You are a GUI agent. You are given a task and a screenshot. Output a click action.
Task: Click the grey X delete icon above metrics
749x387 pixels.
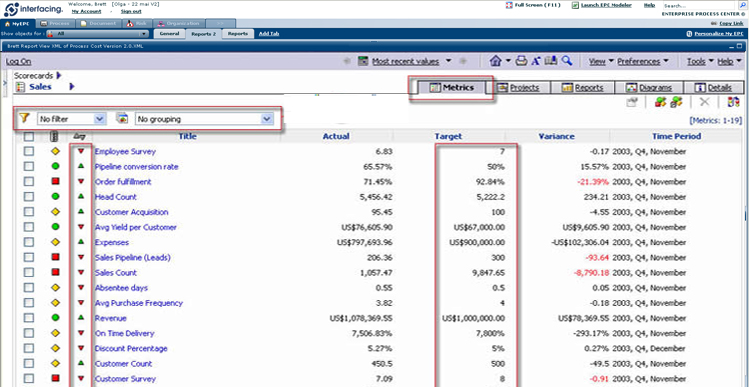pyautogui.click(x=705, y=102)
